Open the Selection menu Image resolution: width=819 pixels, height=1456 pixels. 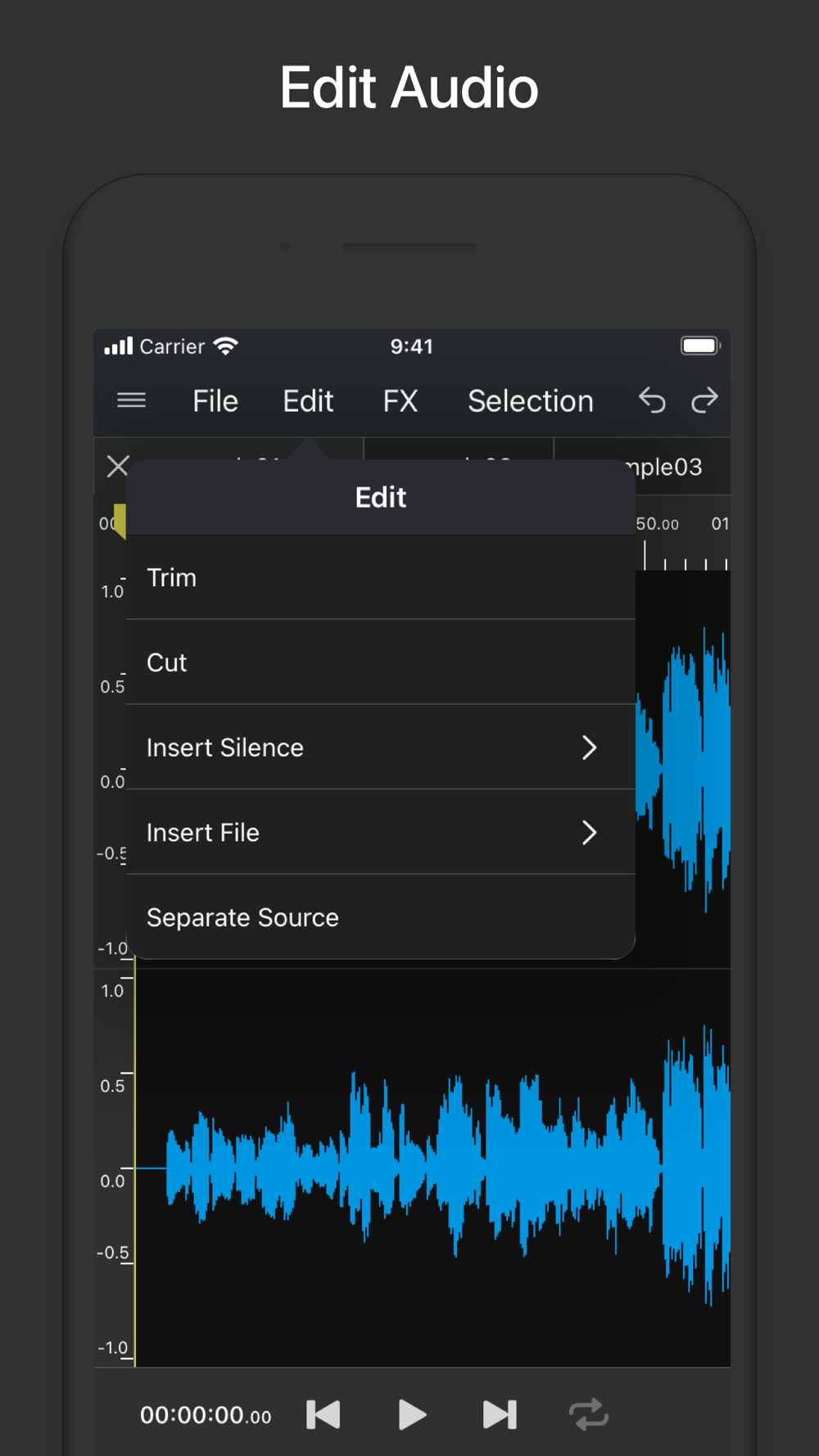(530, 401)
